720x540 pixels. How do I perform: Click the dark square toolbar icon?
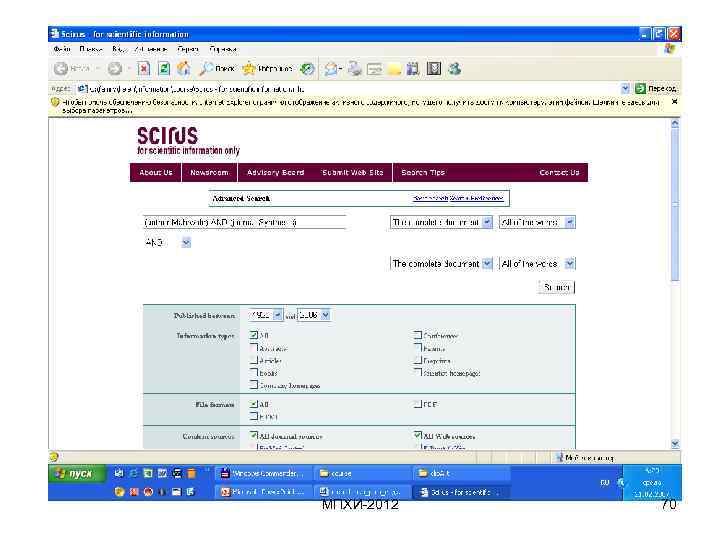pos(434,69)
